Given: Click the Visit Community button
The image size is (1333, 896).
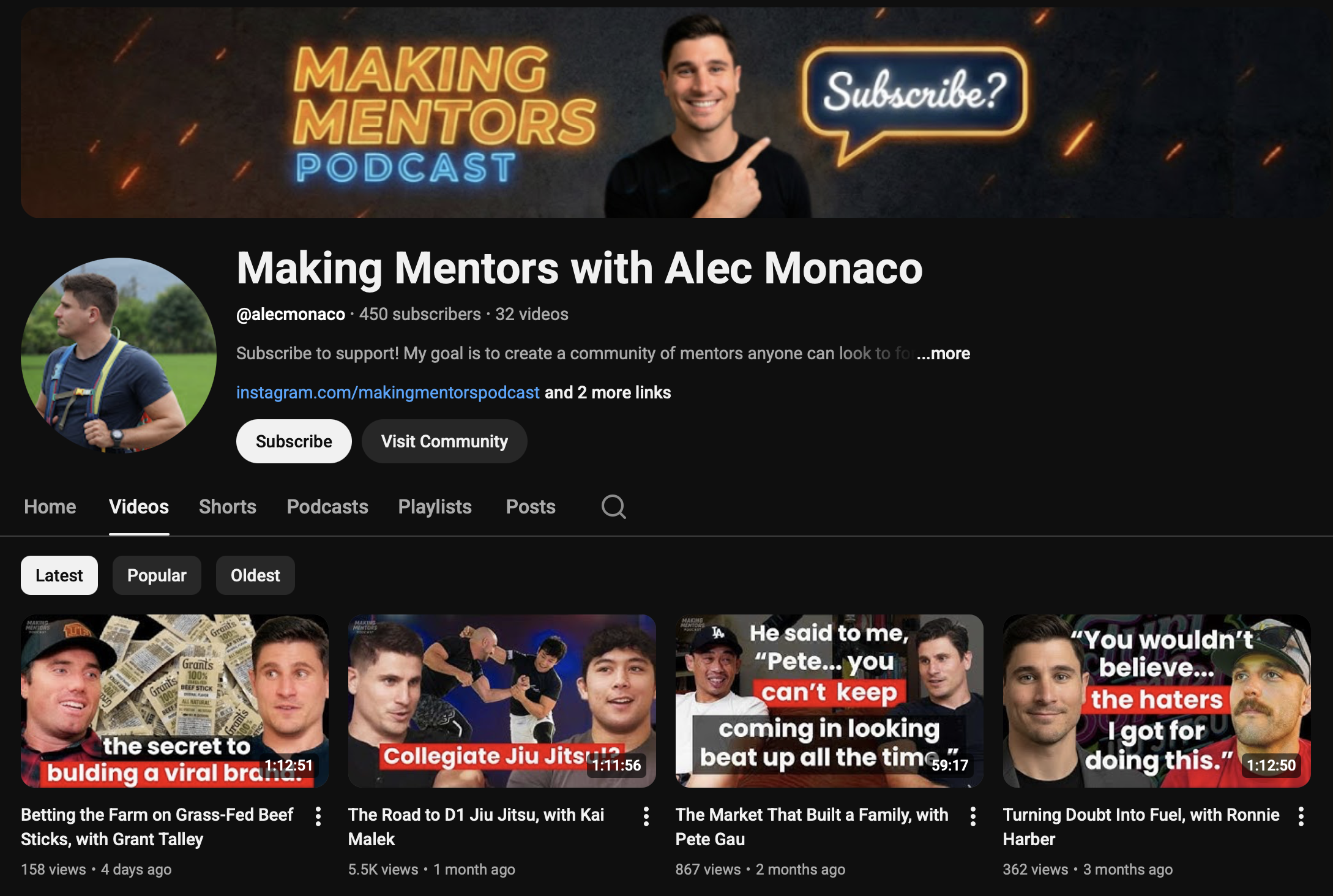Looking at the screenshot, I should click(x=444, y=441).
